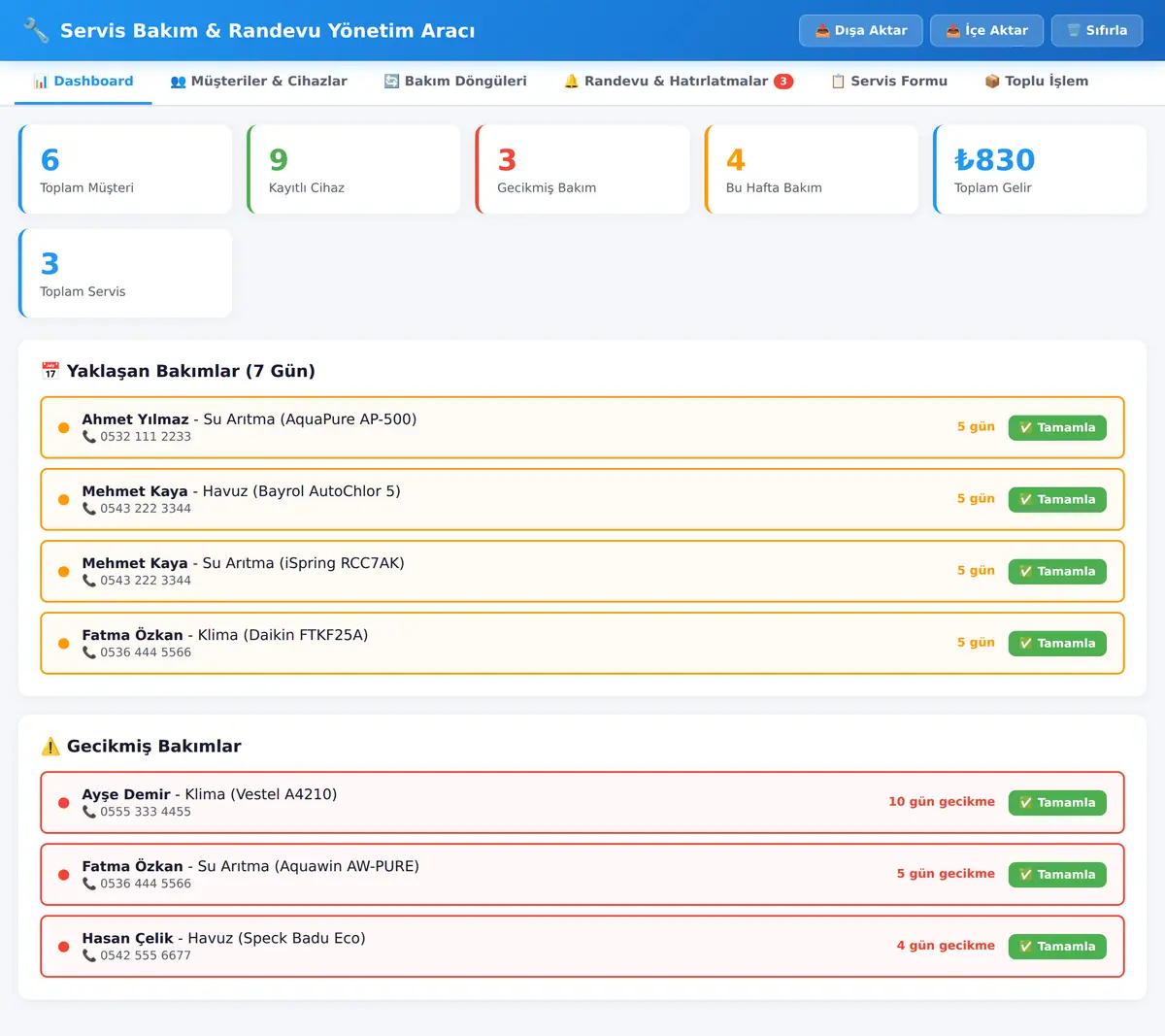The height and width of the screenshot is (1036, 1165).
Task: Click phone number 0543 222 3344 under Bayrol row
Action: coord(146,509)
